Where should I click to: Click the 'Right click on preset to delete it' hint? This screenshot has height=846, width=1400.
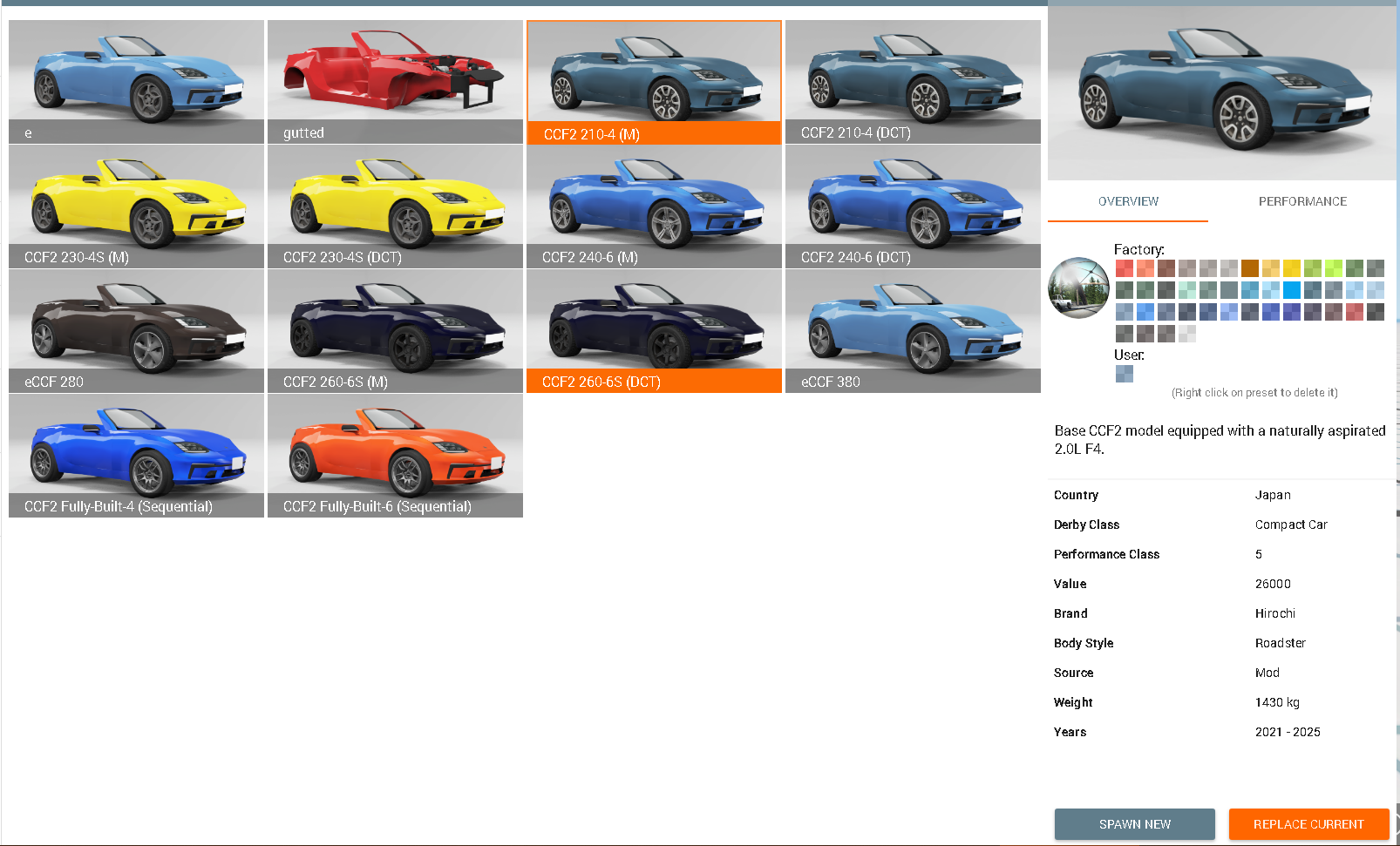(x=1254, y=393)
